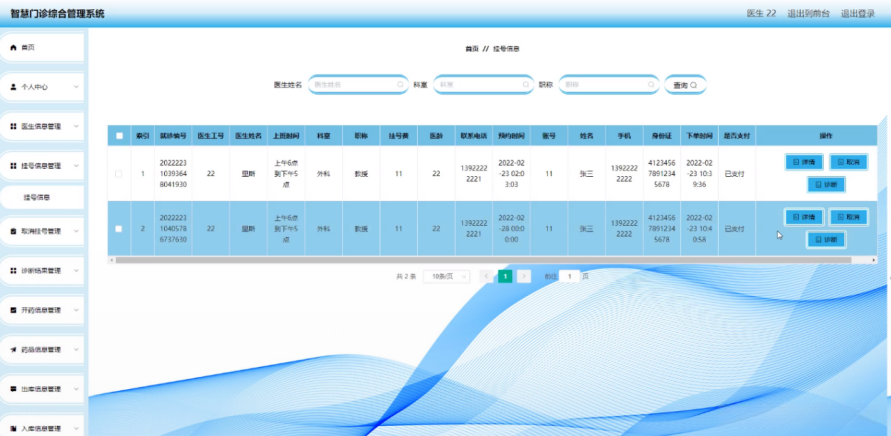Click the icon beside 入库信息管理
The width and height of the screenshot is (891, 436).
(x=14, y=428)
